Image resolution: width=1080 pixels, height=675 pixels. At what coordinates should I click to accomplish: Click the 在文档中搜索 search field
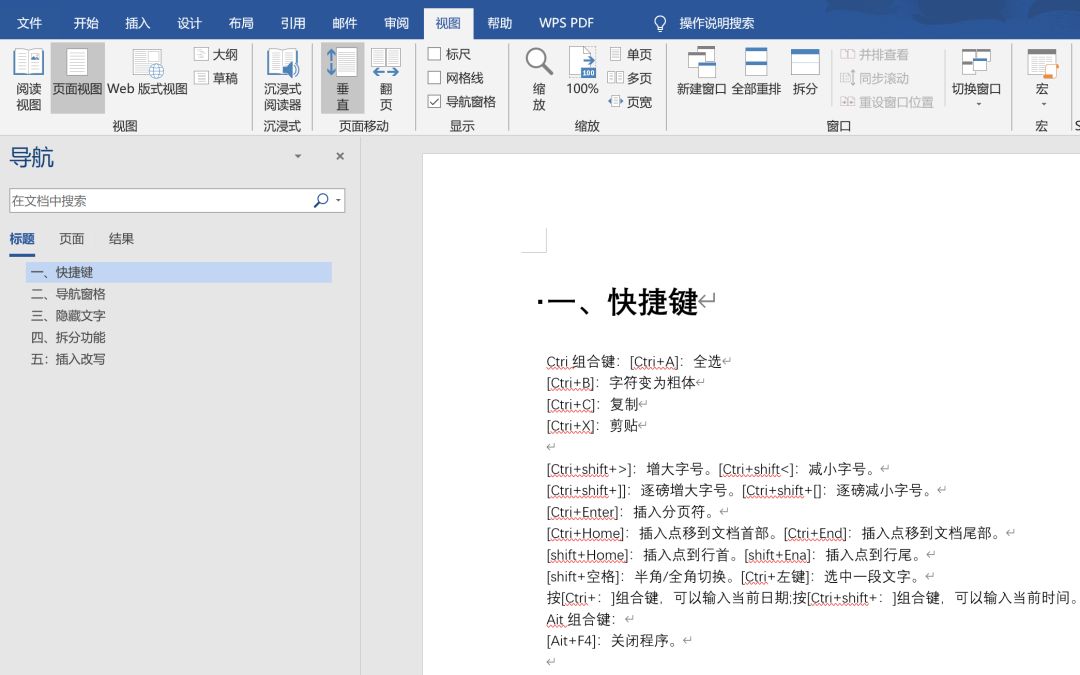160,201
